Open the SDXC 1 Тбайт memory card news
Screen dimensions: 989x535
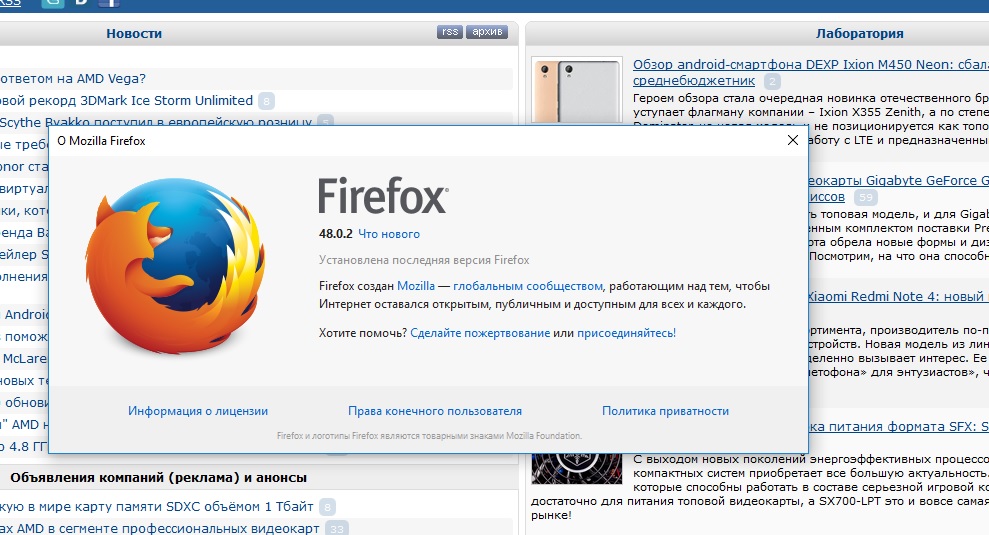tap(156, 507)
